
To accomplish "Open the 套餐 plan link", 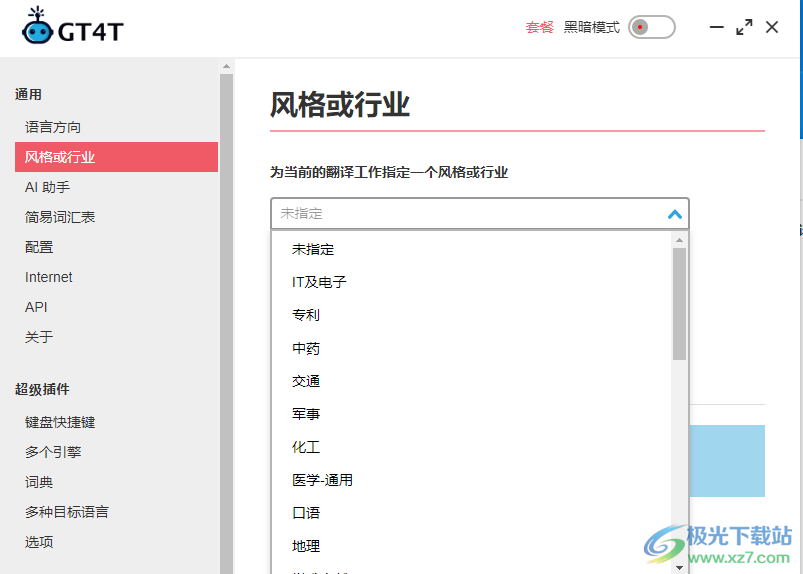I will pyautogui.click(x=539, y=27).
